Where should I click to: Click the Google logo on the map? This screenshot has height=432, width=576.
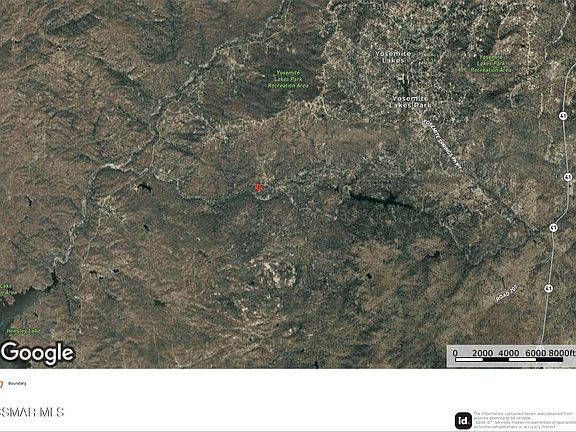(38, 353)
